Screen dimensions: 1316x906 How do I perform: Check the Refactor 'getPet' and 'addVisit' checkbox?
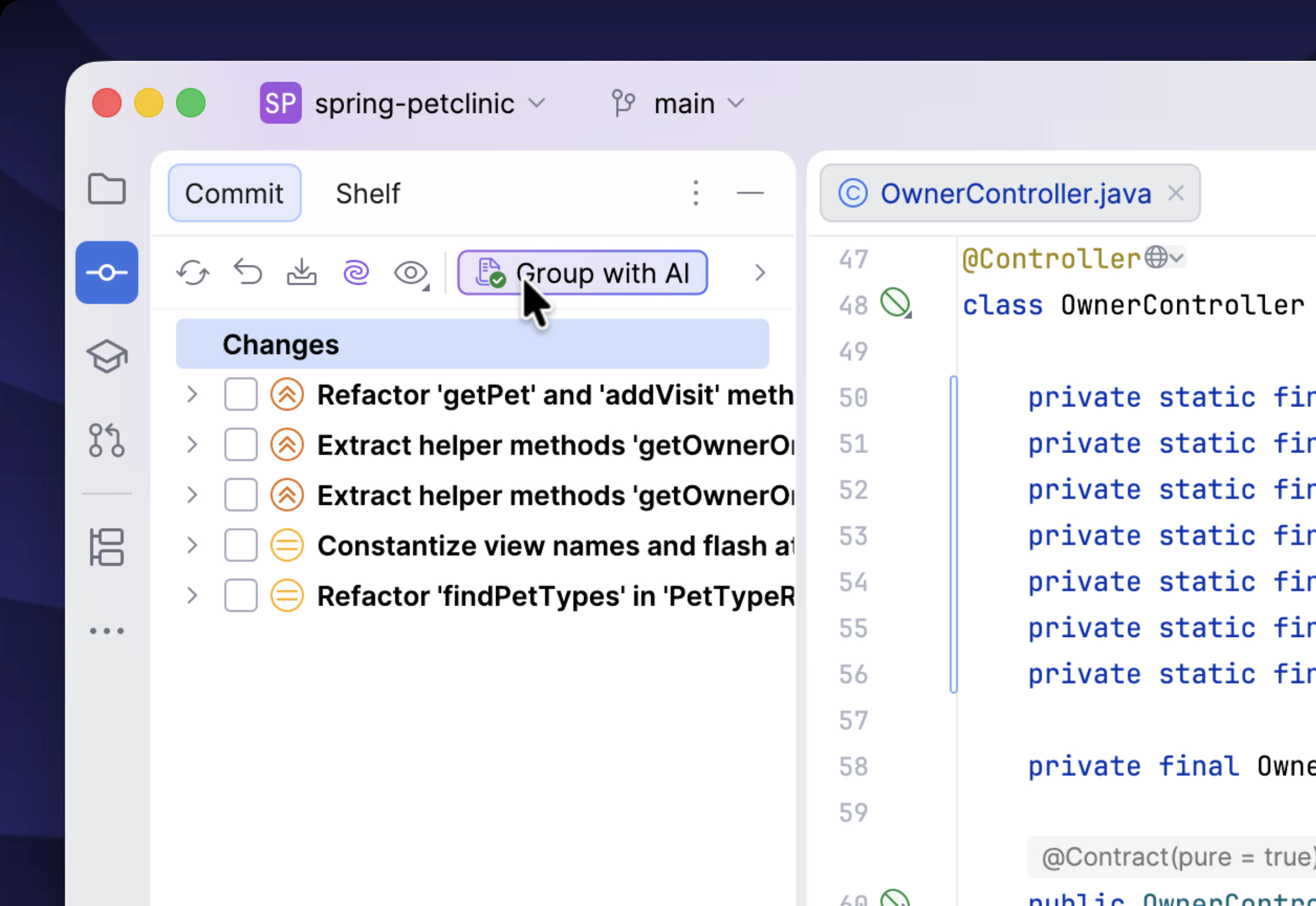(240, 395)
